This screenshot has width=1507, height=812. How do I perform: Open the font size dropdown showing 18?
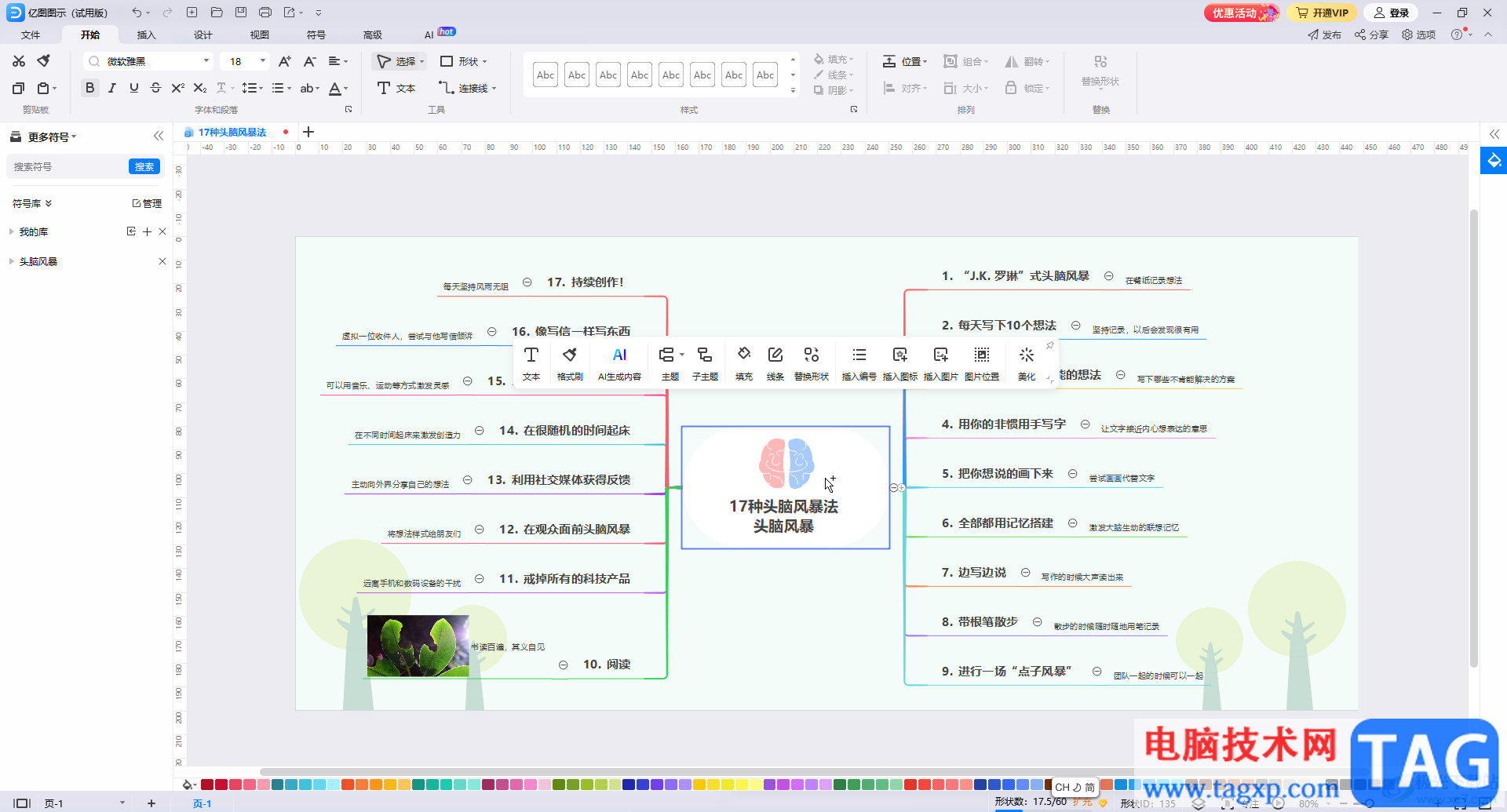(262, 61)
